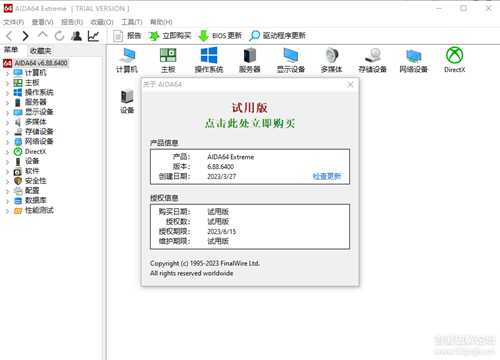This screenshot has width=500, height=360.
Task: Click the 驱动程序更新 toolbar button
Action: (277, 36)
